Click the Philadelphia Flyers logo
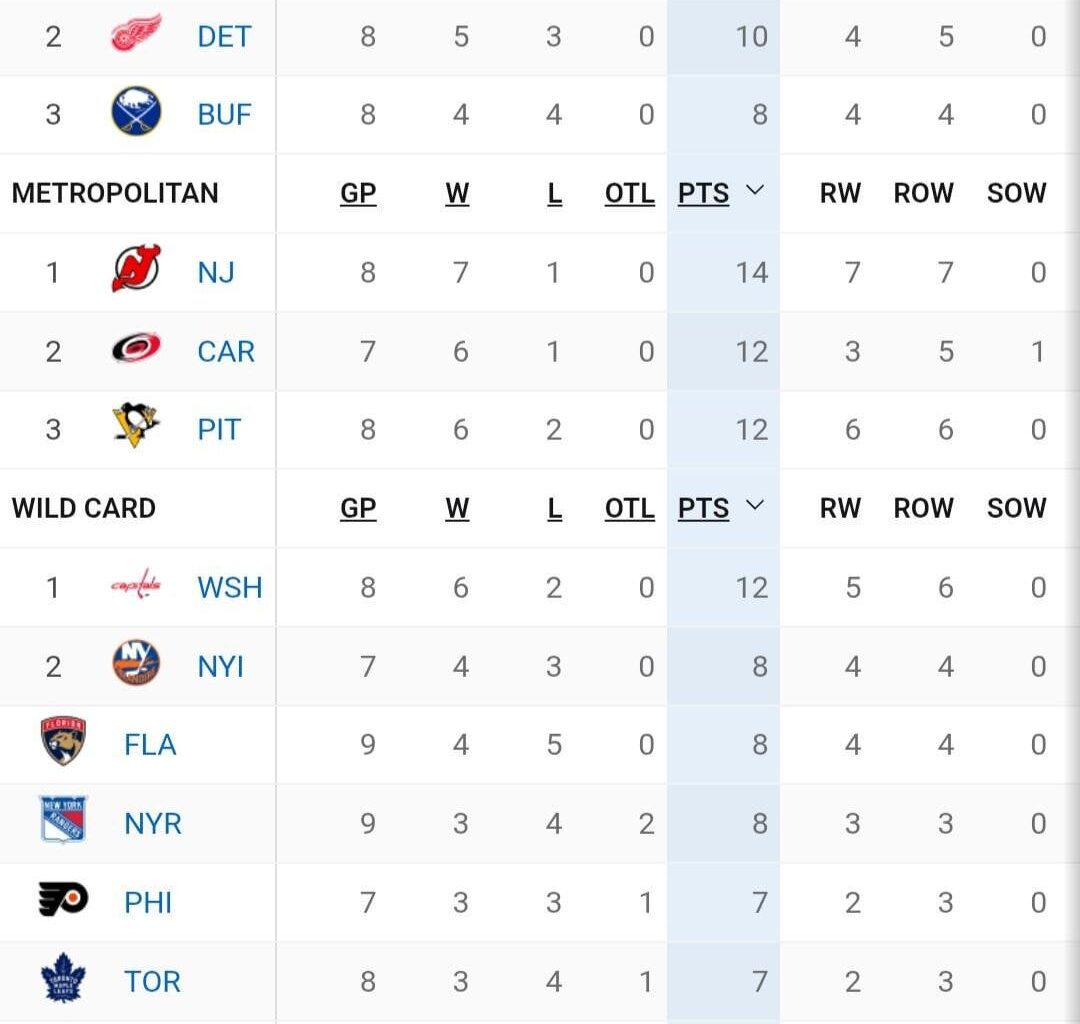This screenshot has width=1080, height=1024. coord(62,902)
